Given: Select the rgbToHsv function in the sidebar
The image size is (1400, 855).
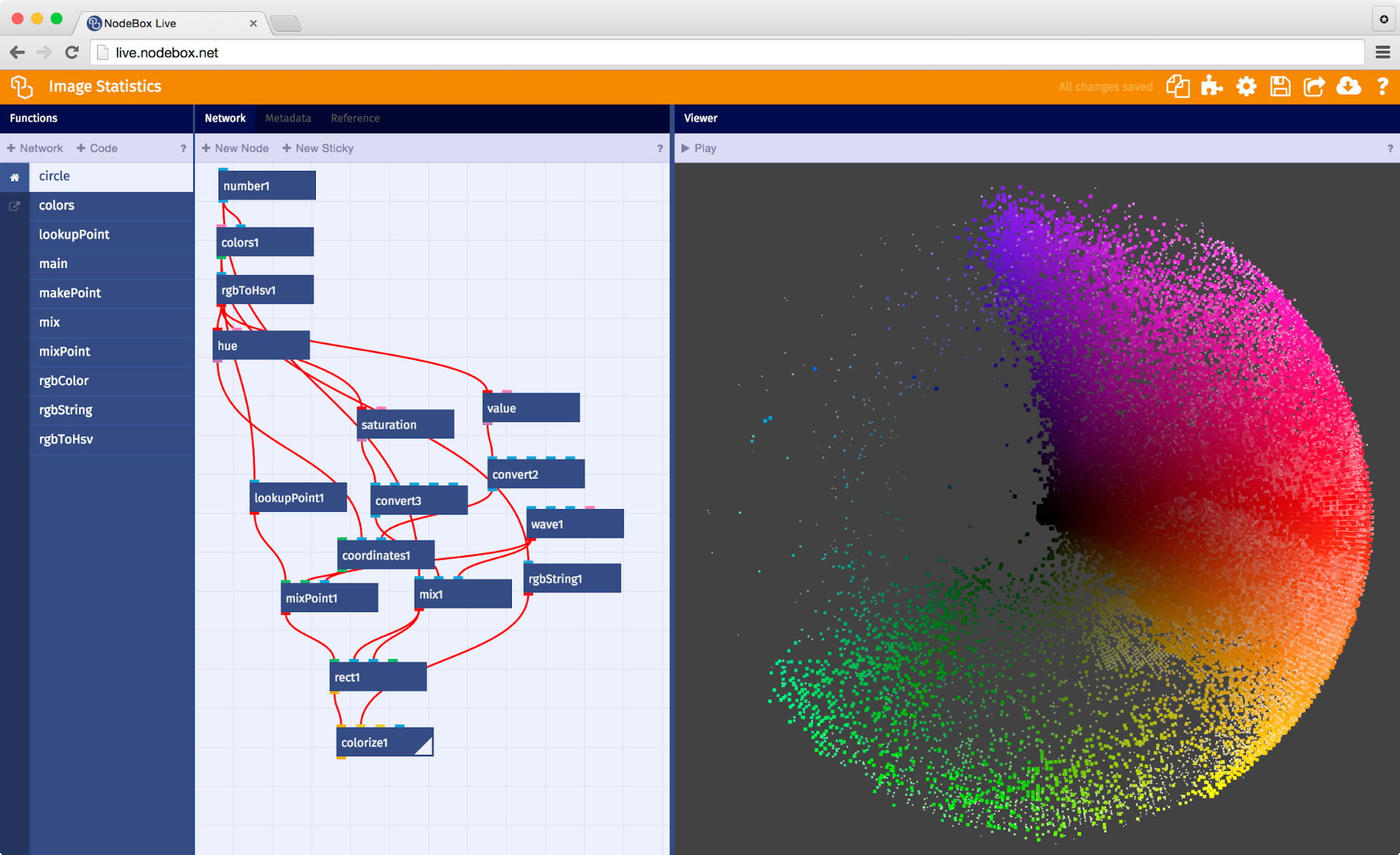Looking at the screenshot, I should click(67, 439).
